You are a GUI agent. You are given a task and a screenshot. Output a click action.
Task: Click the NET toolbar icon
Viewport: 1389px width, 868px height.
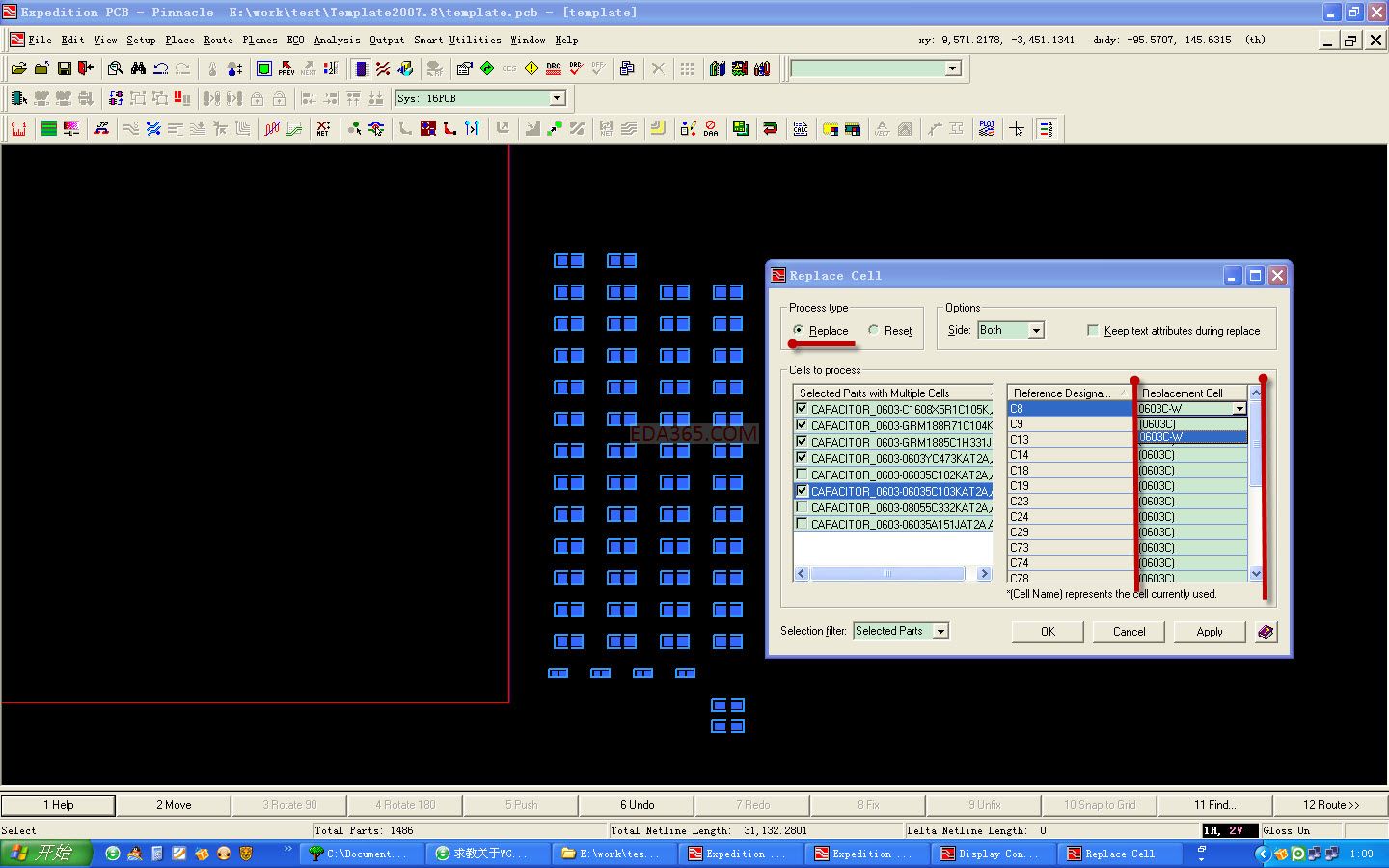[x=323, y=128]
